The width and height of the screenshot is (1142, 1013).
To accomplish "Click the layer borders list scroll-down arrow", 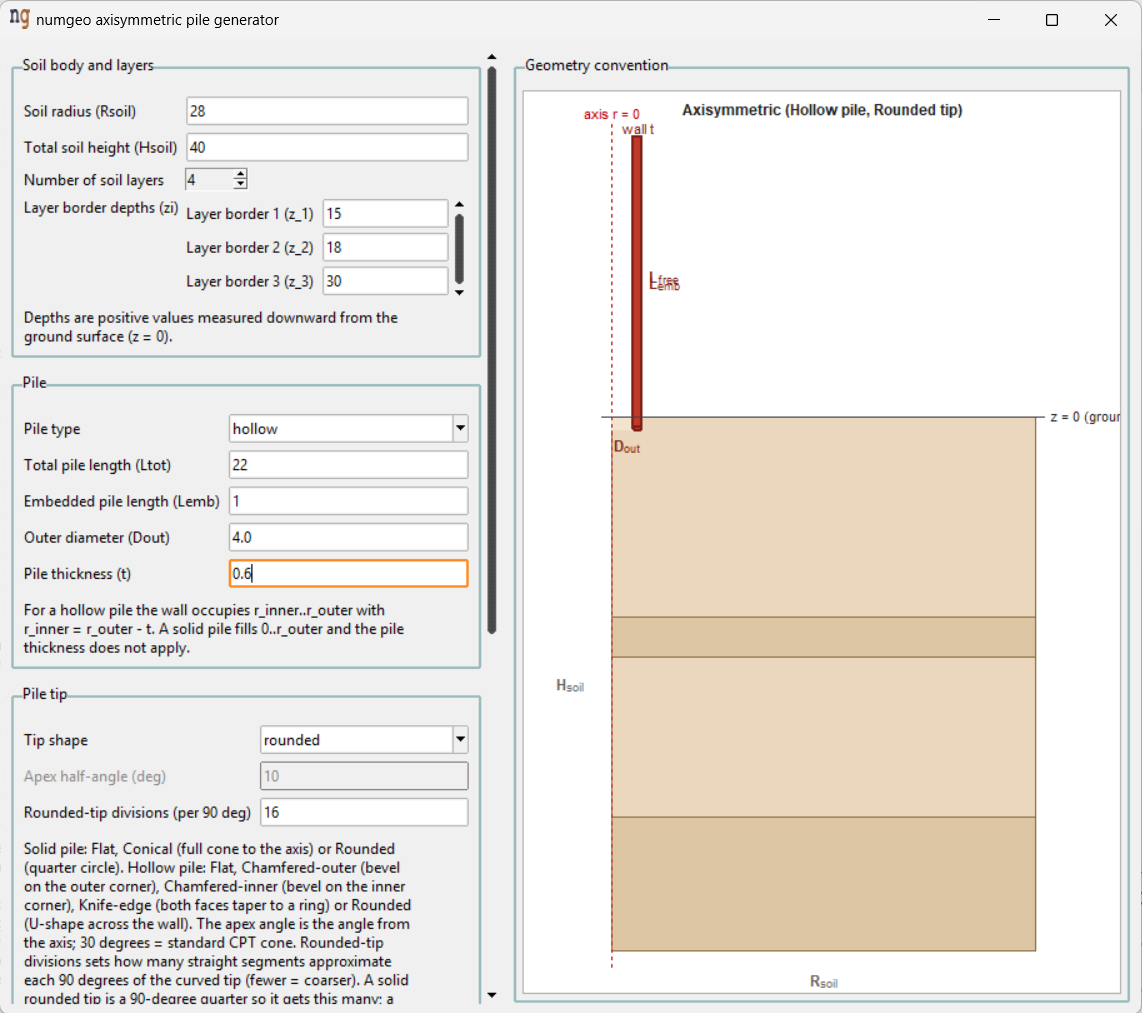I will (x=459, y=292).
